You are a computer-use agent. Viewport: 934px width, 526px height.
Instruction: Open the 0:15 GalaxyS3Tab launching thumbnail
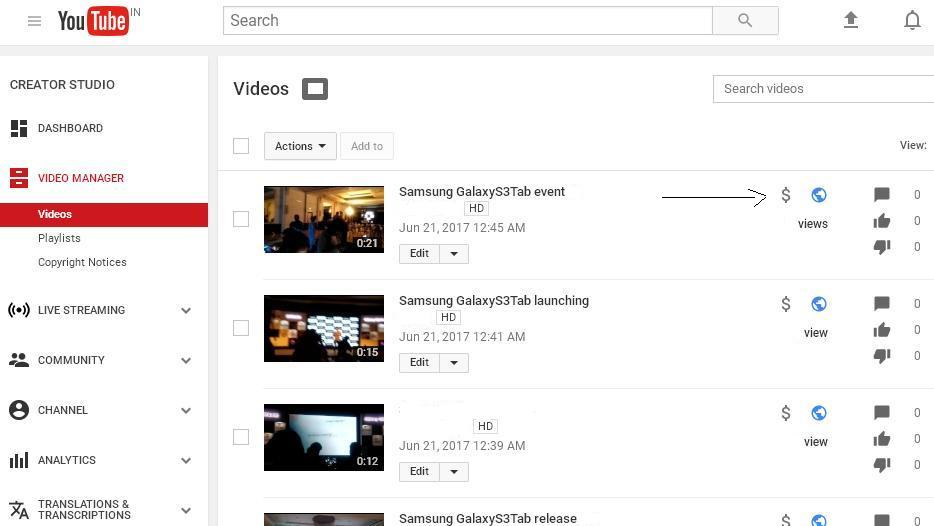(x=324, y=328)
